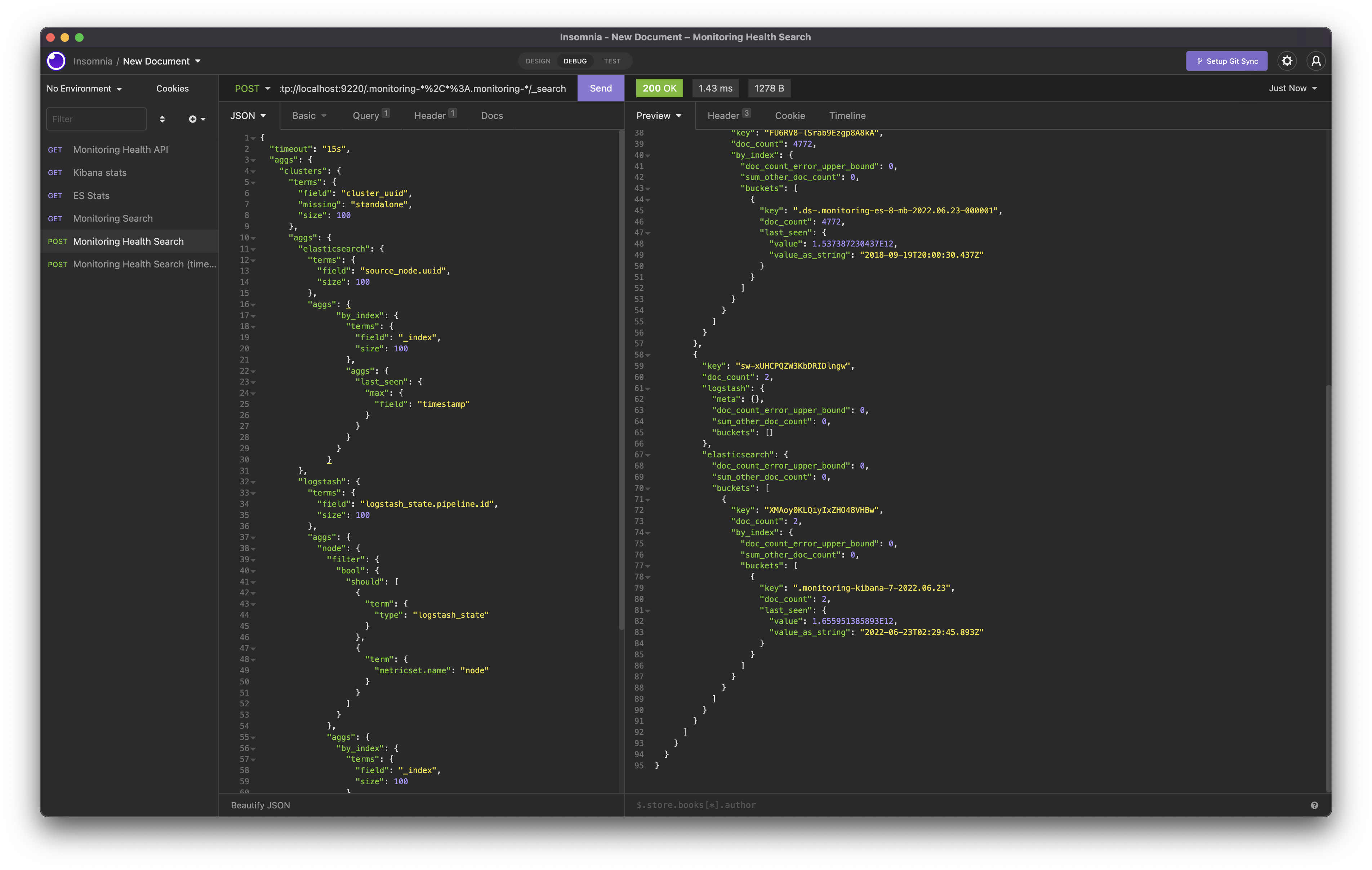Click the sort icon beside the Filter box
1372x870 pixels.
pyautogui.click(x=163, y=119)
